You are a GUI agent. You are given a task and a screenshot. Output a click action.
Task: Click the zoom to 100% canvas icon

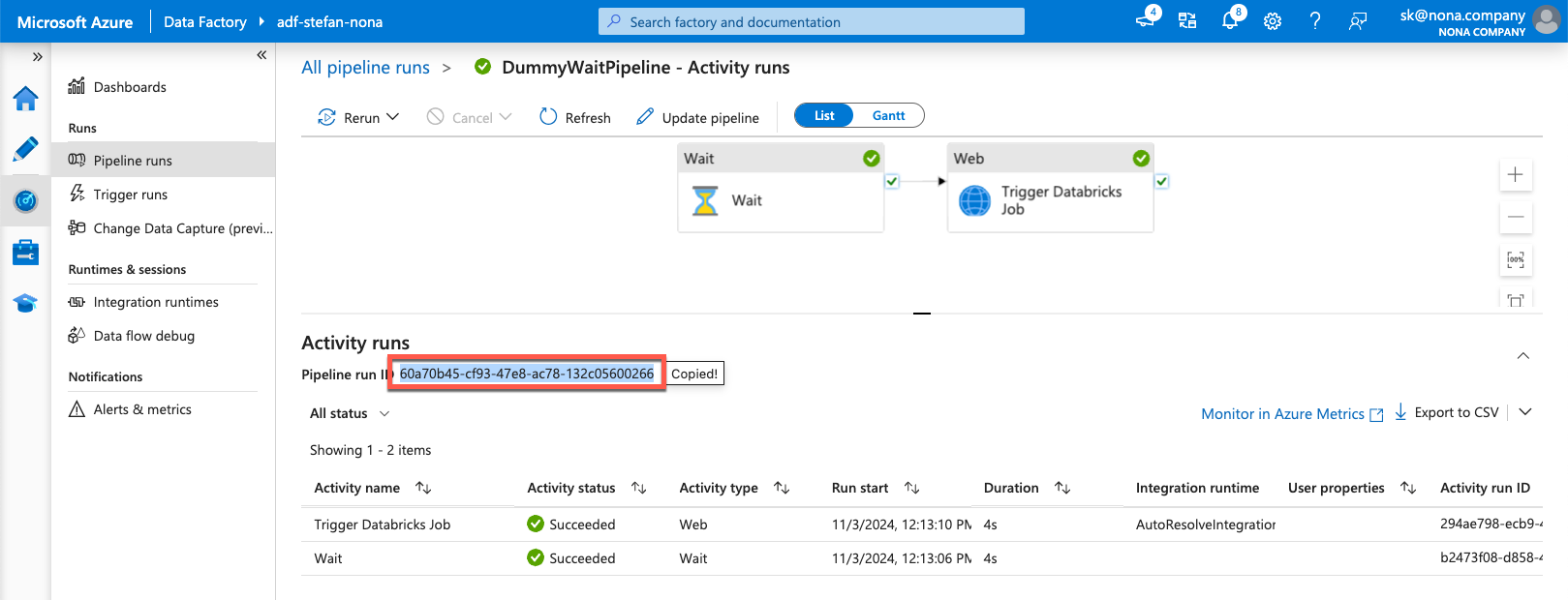(x=1516, y=259)
